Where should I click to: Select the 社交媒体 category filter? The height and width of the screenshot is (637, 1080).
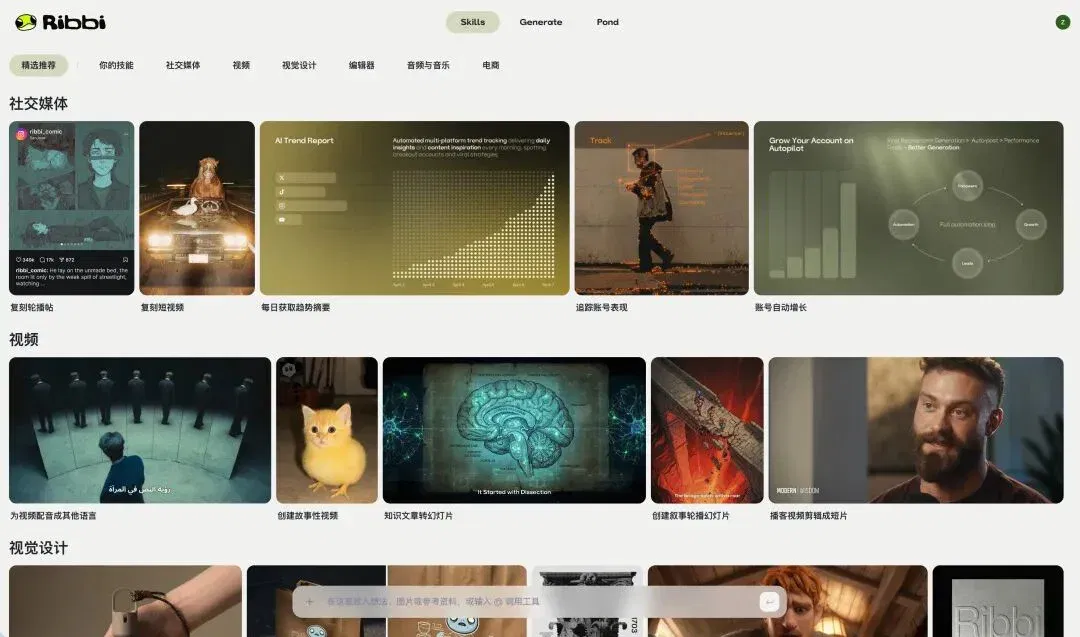point(183,65)
